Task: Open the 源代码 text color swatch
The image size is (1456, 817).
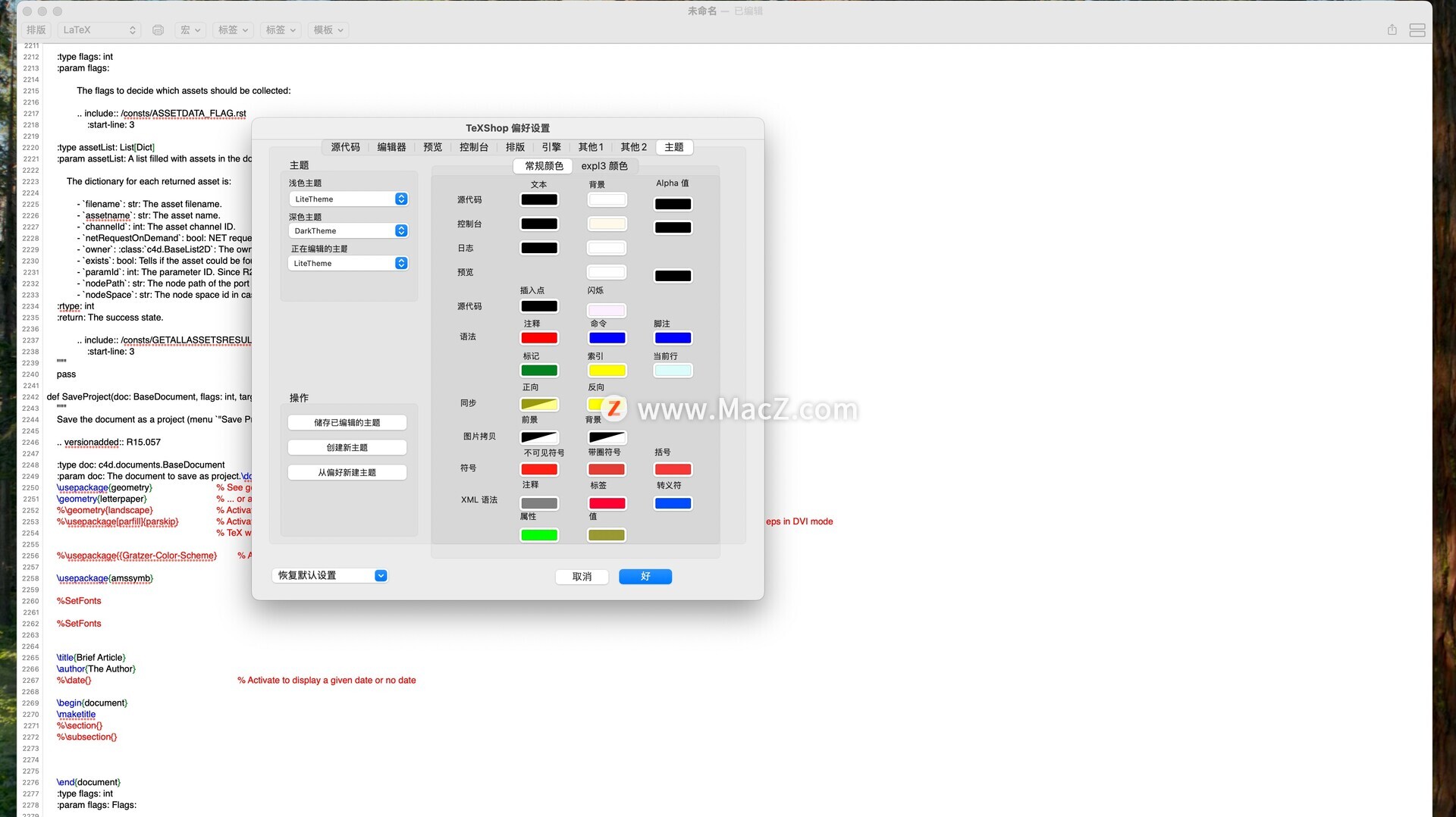Action: [539, 200]
